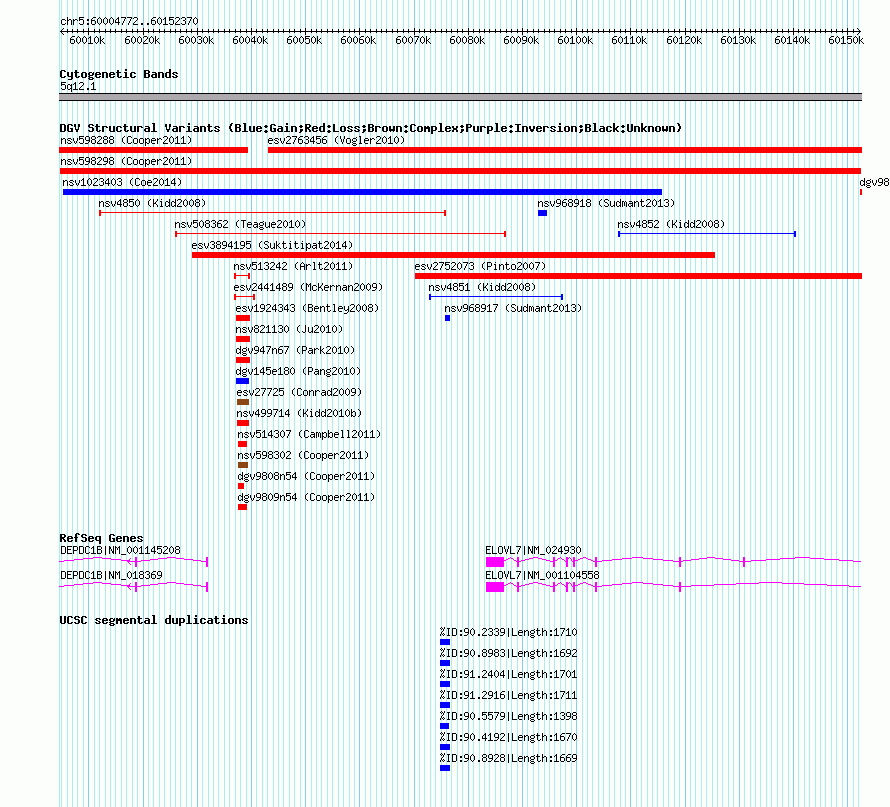The height and width of the screenshot is (807, 890).
Task: Click duplication %ID:90.8928|Length:1669
Action: [x=509, y=758]
